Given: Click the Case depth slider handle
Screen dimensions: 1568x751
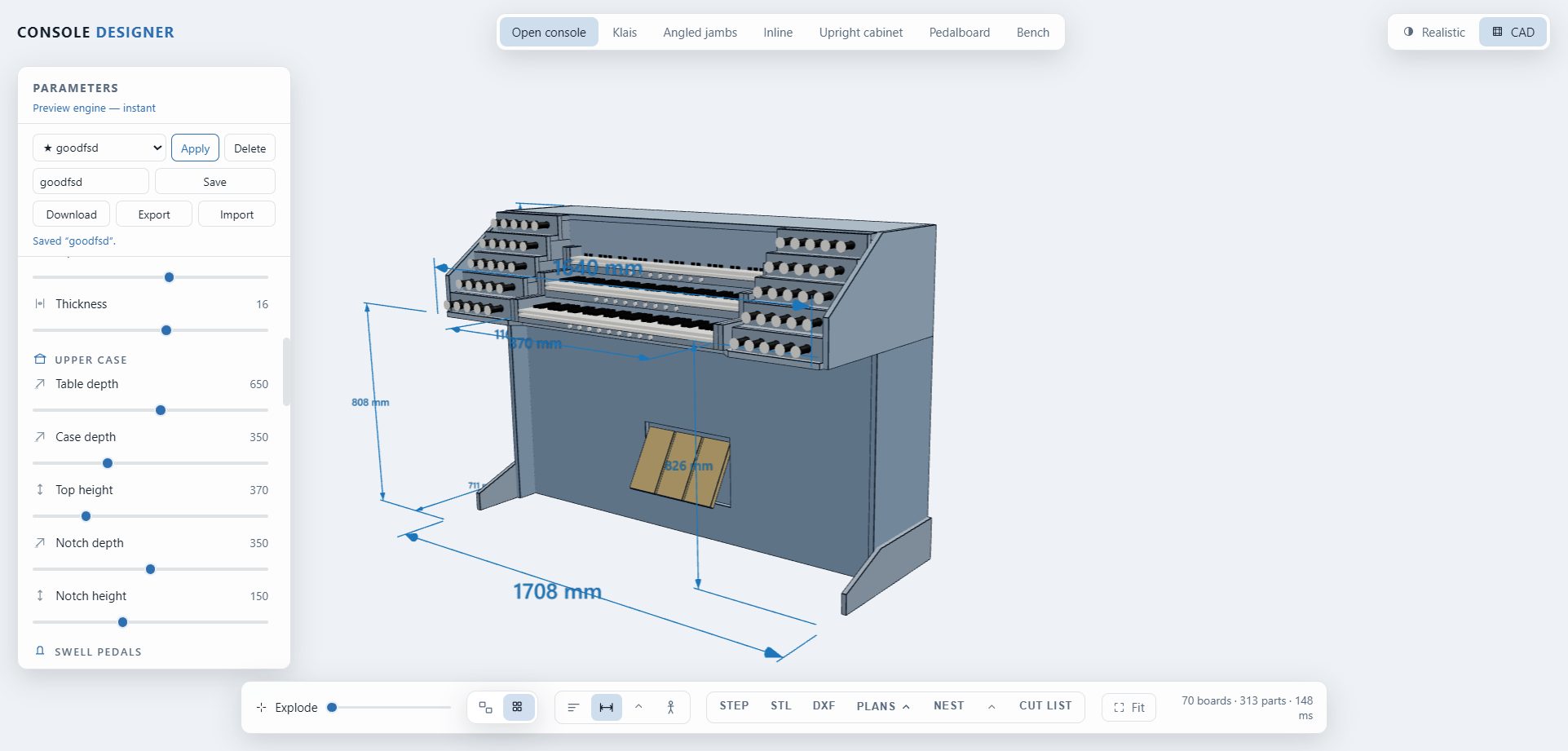Looking at the screenshot, I should coord(108,463).
